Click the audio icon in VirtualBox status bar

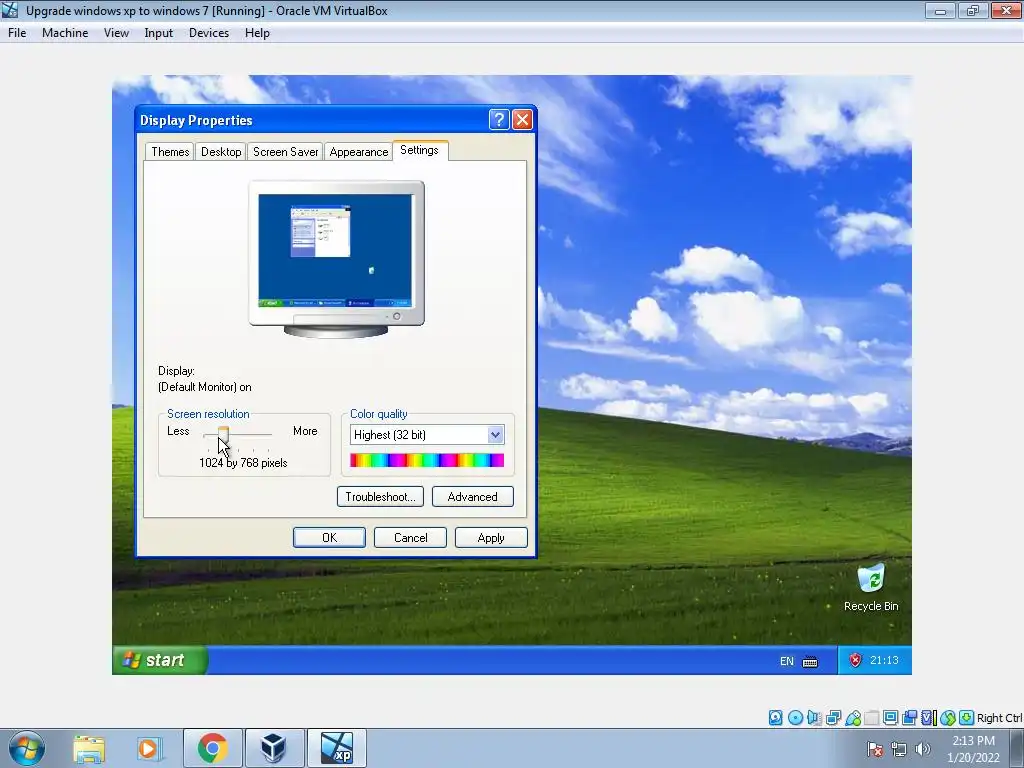814,718
